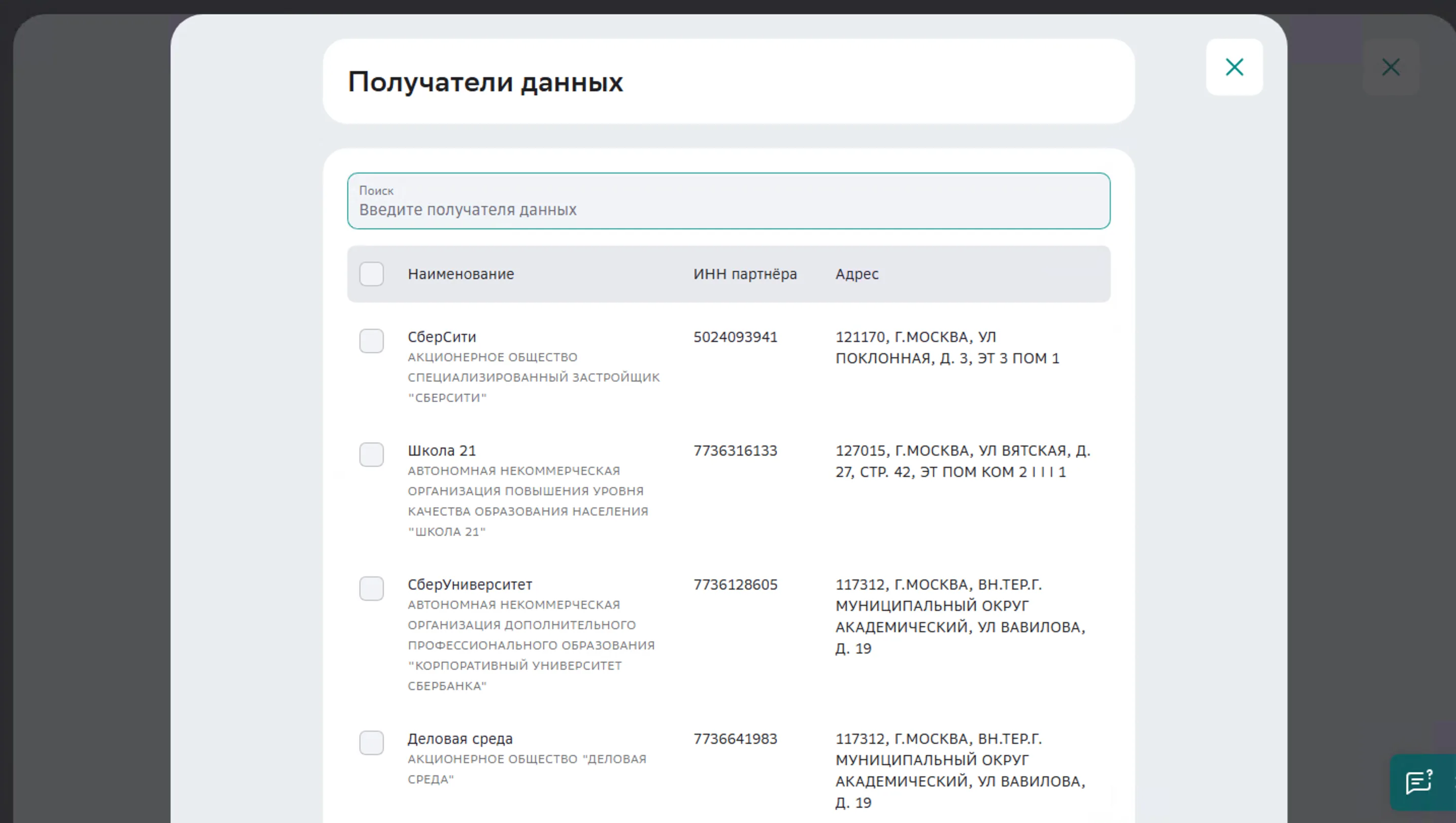
Task: Click the СПЕЦИАЛИЗИРОВАННЫЙ ЗАСТРОЙЩИК legal name text
Action: click(533, 378)
